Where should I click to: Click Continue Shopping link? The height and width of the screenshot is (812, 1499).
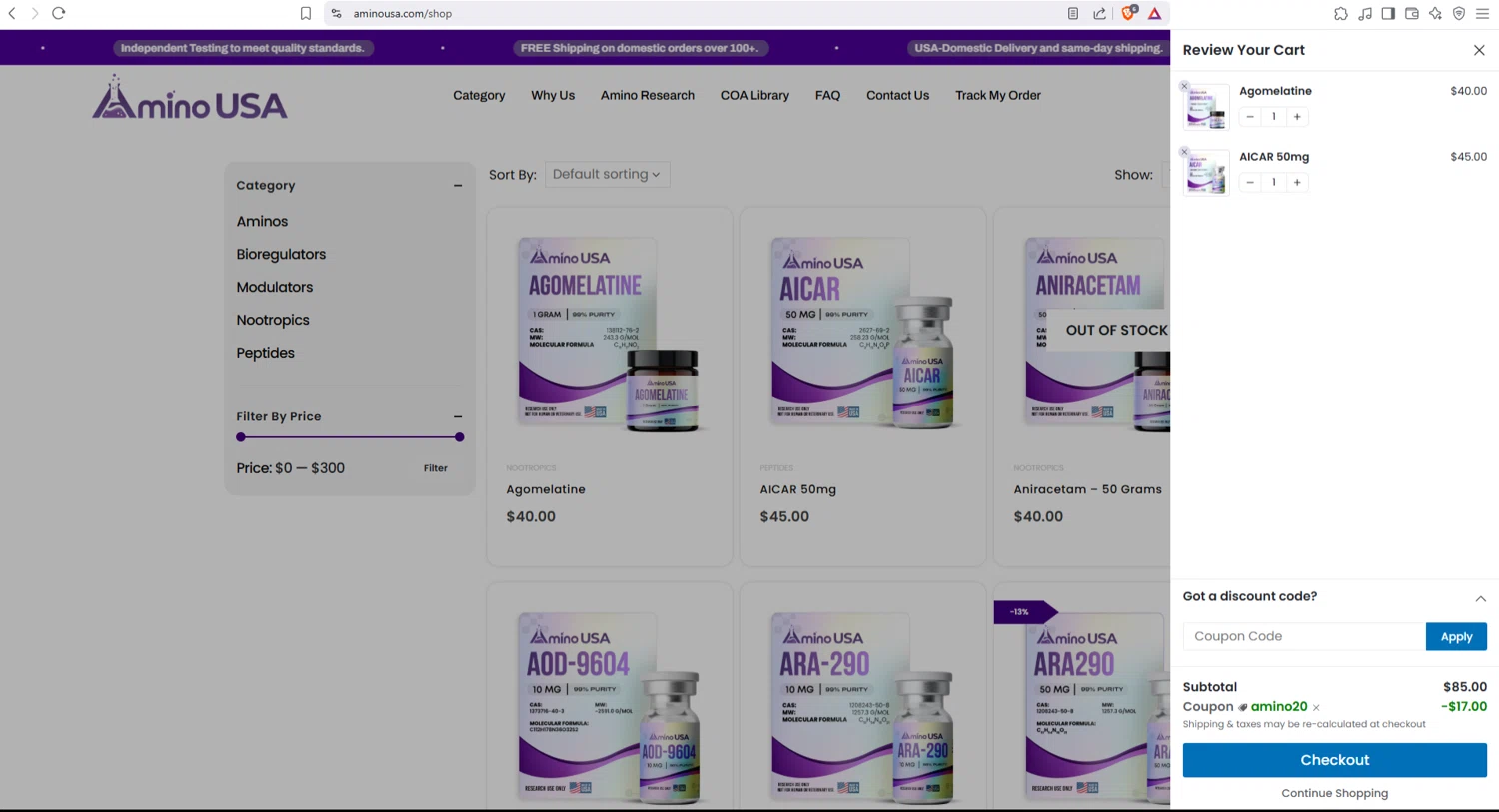1334,793
